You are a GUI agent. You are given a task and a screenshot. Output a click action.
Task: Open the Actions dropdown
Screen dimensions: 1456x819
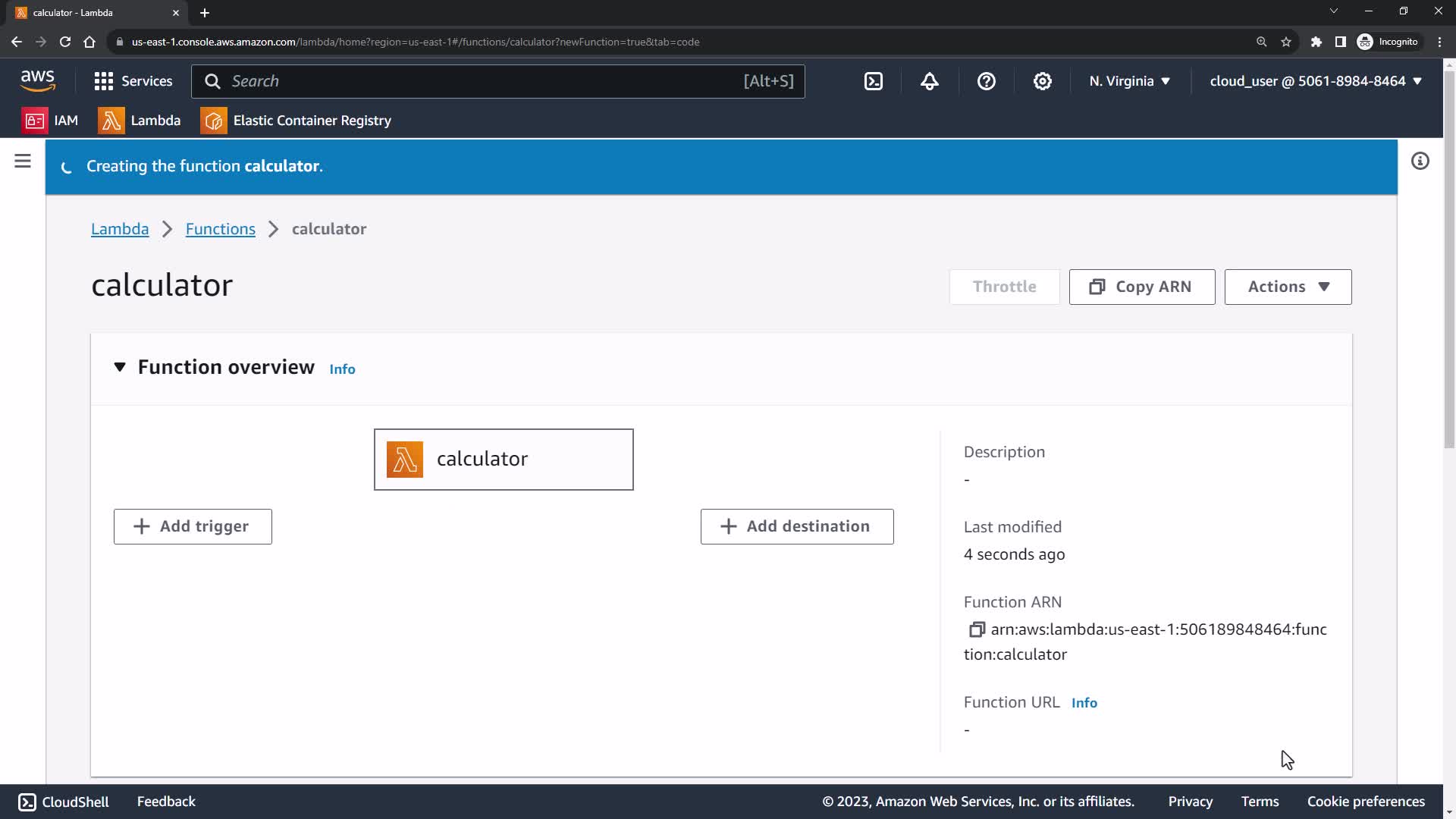[x=1288, y=287]
